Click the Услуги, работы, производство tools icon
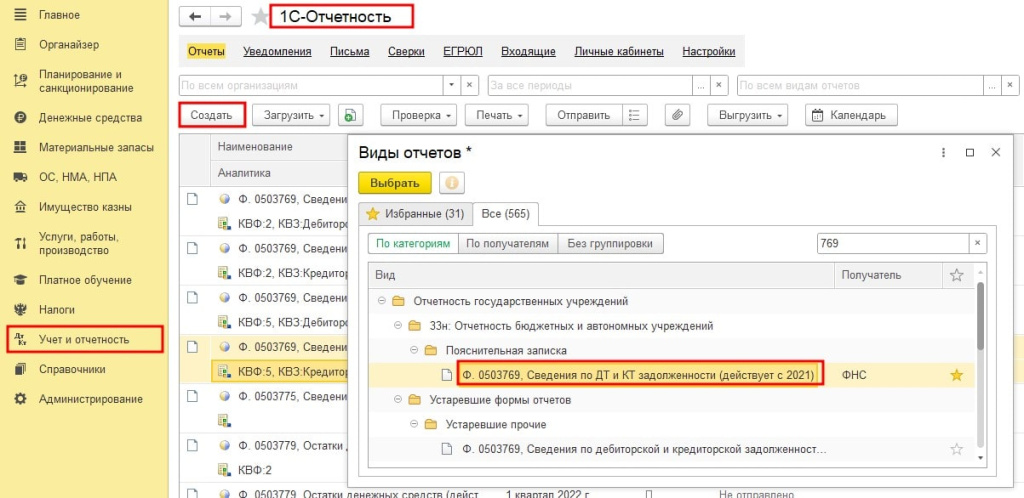 point(20,243)
